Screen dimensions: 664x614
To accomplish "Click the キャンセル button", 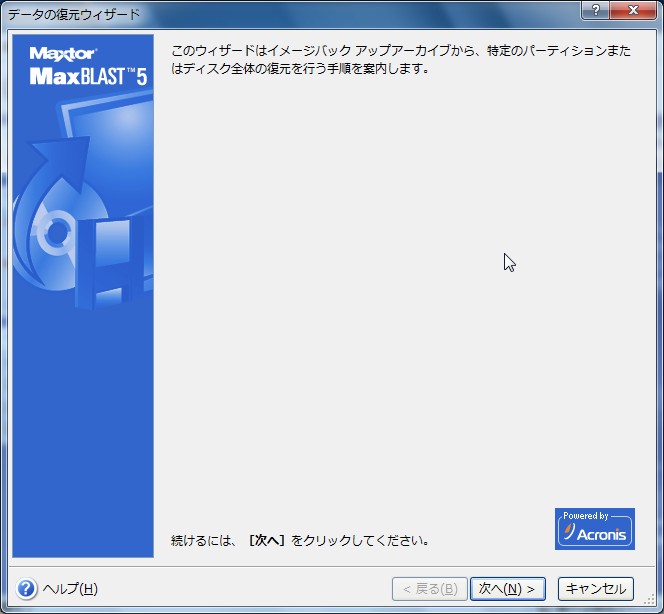I will pos(595,589).
